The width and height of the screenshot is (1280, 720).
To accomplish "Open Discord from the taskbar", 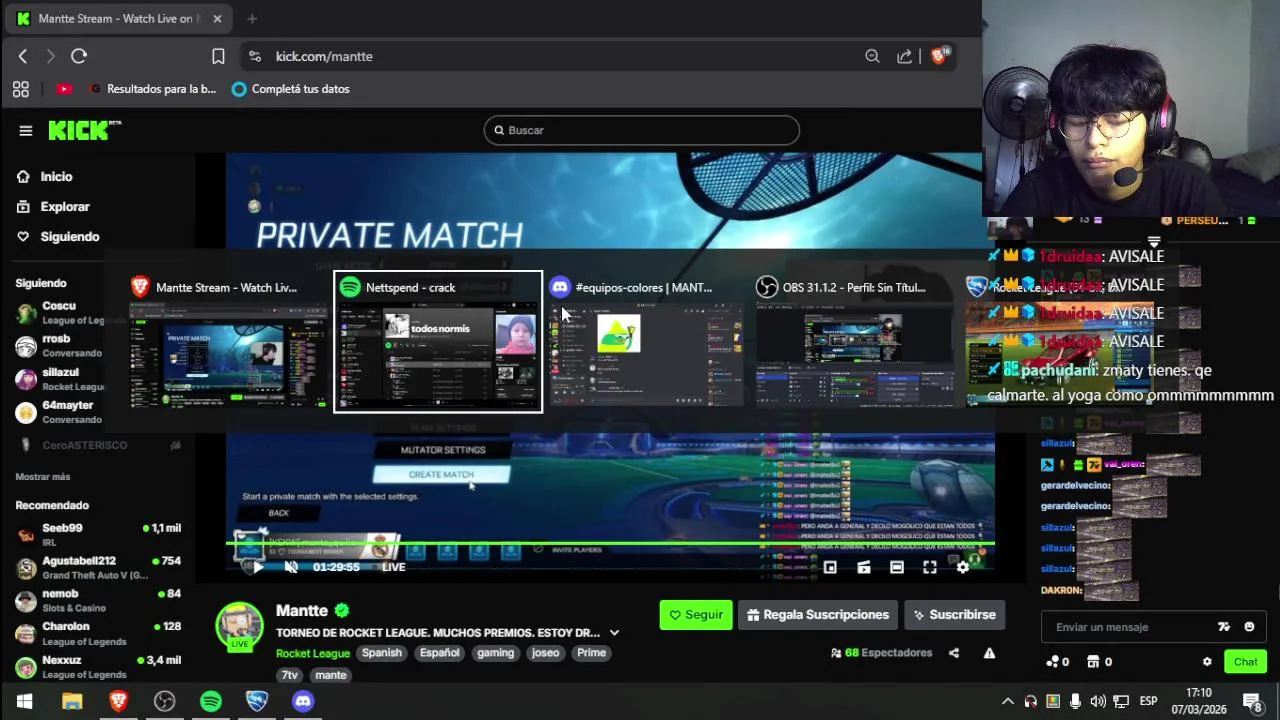I will [x=303, y=701].
